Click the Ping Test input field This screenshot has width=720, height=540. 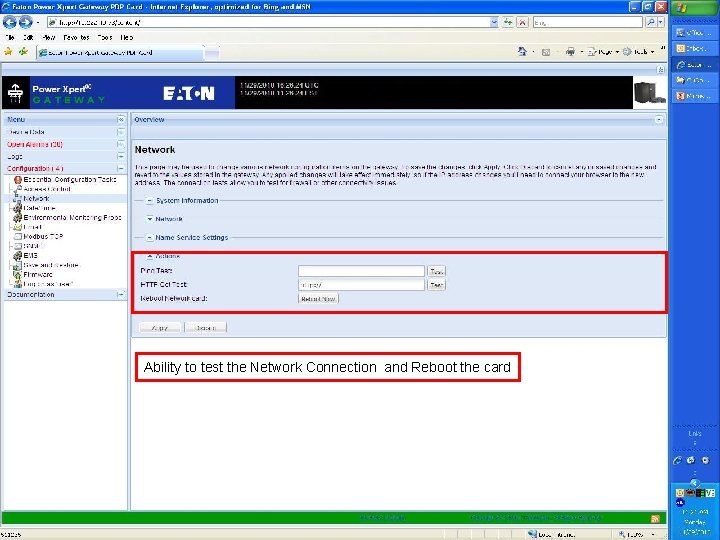[361, 271]
